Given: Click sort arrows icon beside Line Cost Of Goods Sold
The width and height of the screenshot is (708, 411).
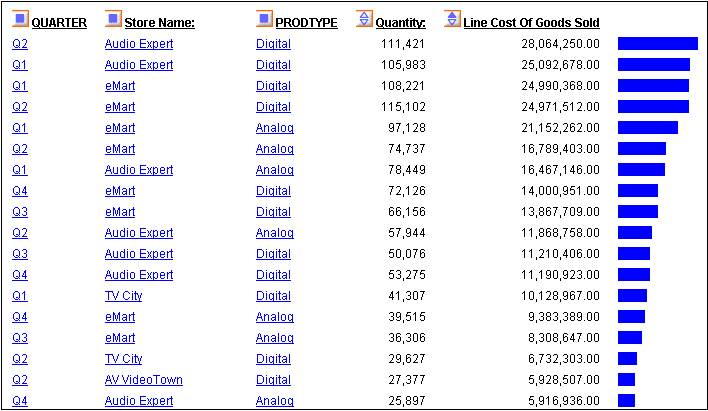Looking at the screenshot, I should coord(452,20).
